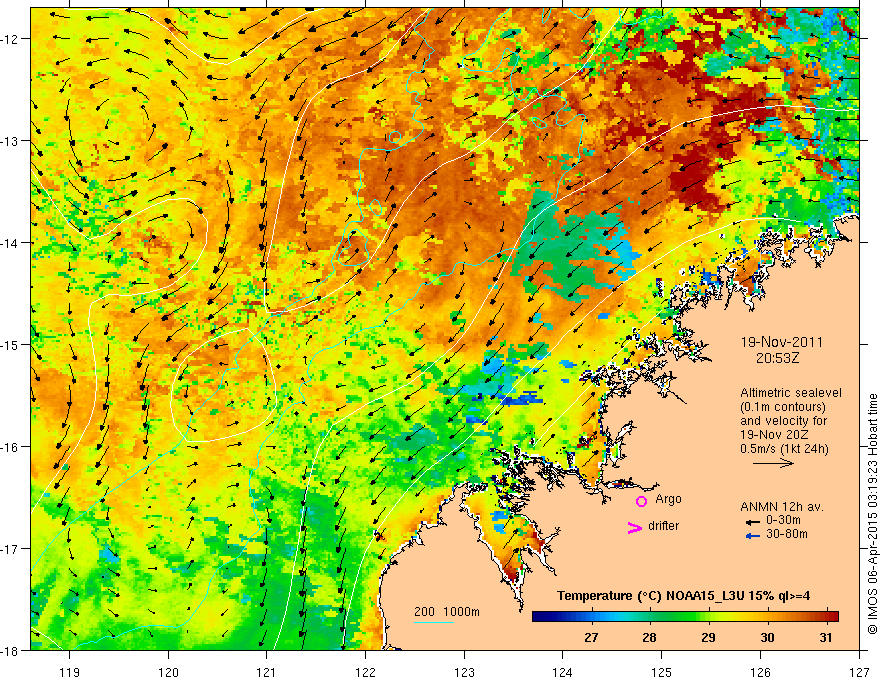
Task: Click the 'ANMN 12h av.' label
Action: point(782,507)
